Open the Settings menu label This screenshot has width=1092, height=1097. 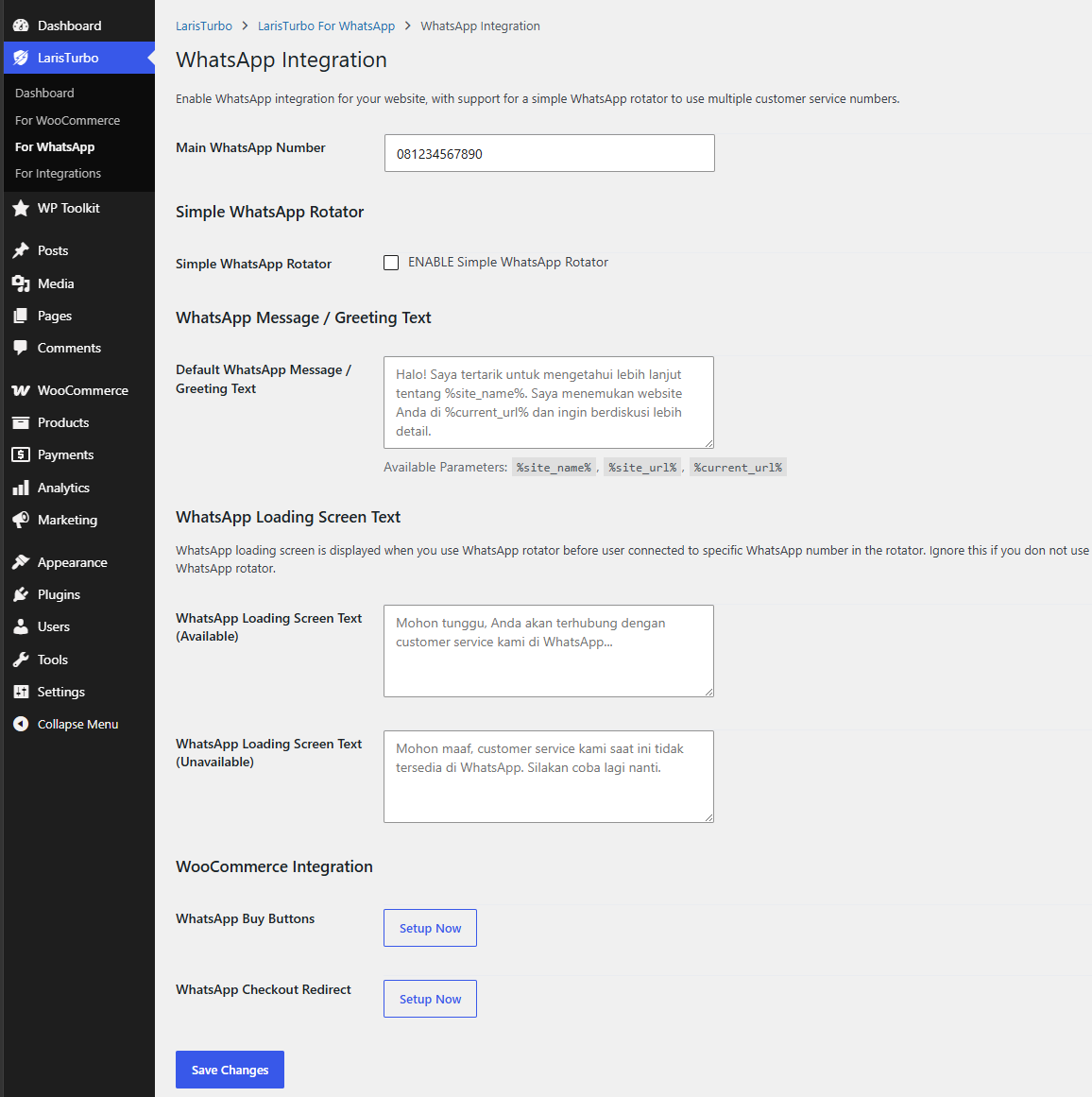click(60, 692)
